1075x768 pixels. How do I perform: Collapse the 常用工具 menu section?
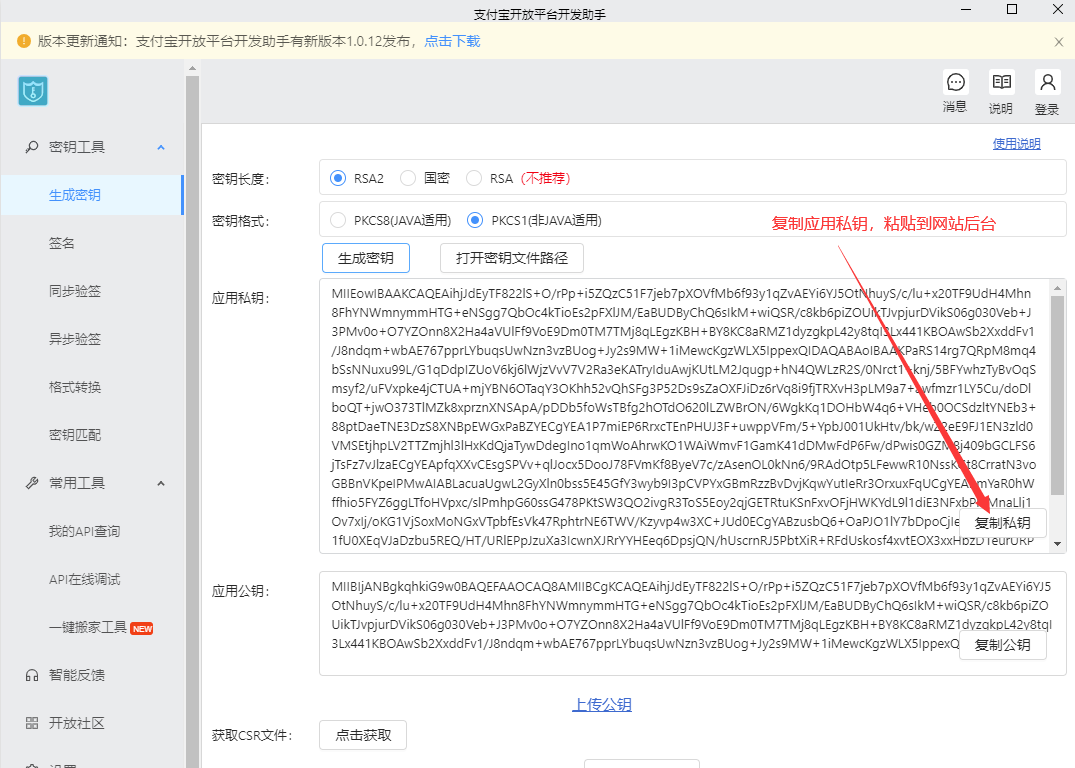point(161,483)
